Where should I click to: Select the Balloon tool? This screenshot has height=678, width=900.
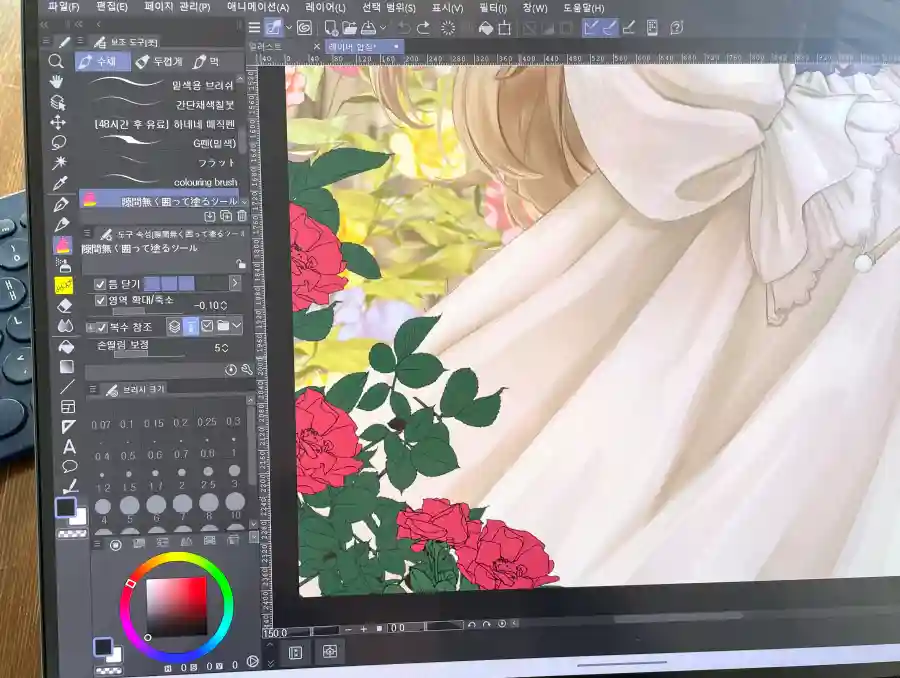(x=69, y=466)
